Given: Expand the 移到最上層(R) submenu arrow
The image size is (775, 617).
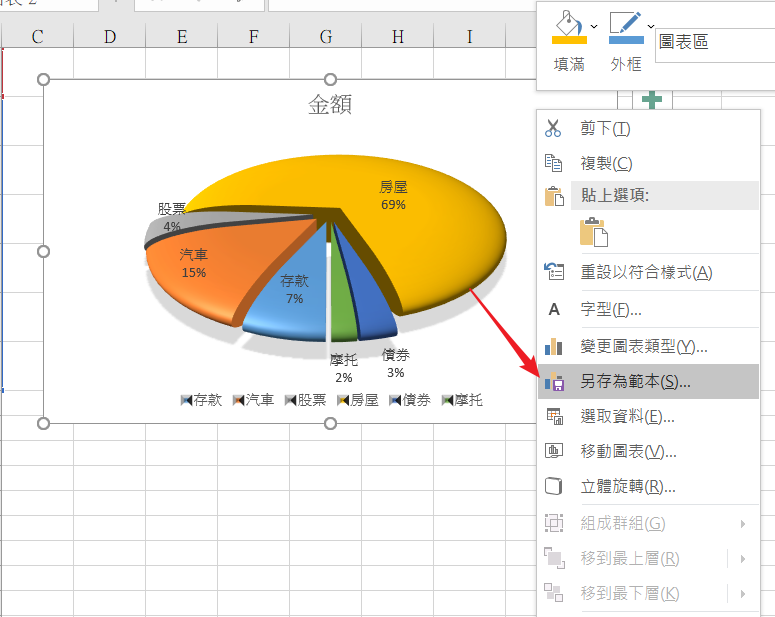Looking at the screenshot, I should coord(743,559).
